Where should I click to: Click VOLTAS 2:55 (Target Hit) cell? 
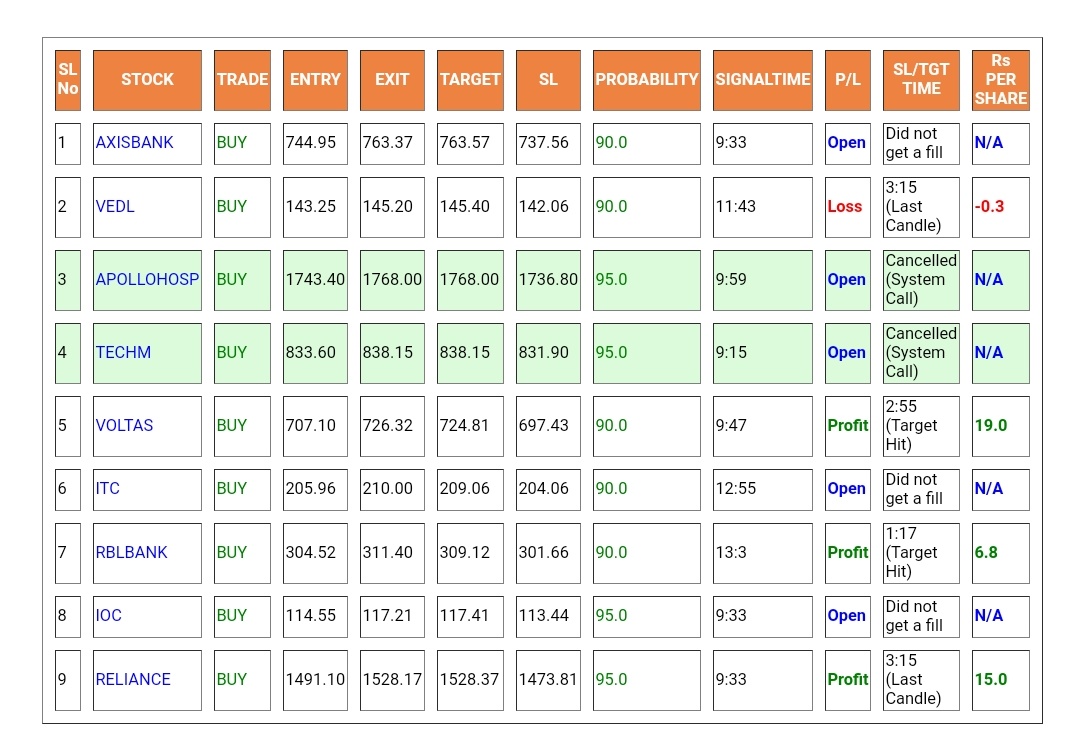pyautogui.click(x=921, y=426)
